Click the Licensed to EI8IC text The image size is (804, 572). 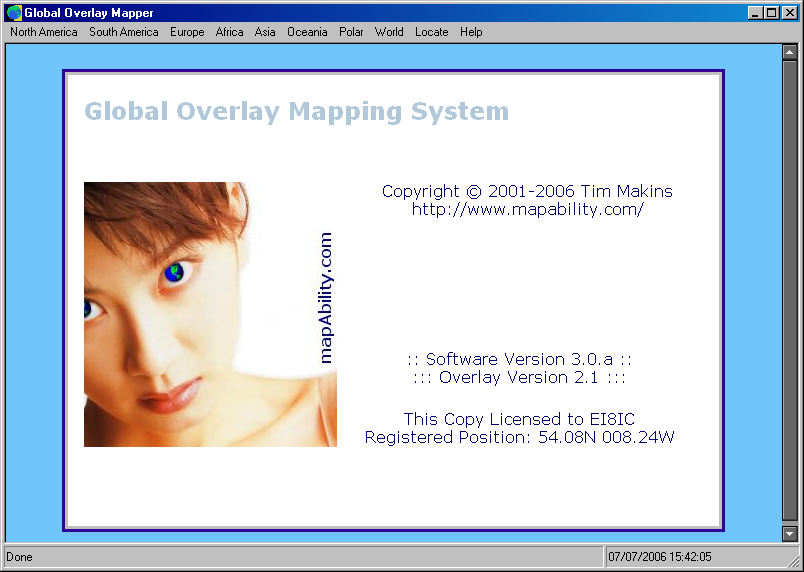[519, 419]
